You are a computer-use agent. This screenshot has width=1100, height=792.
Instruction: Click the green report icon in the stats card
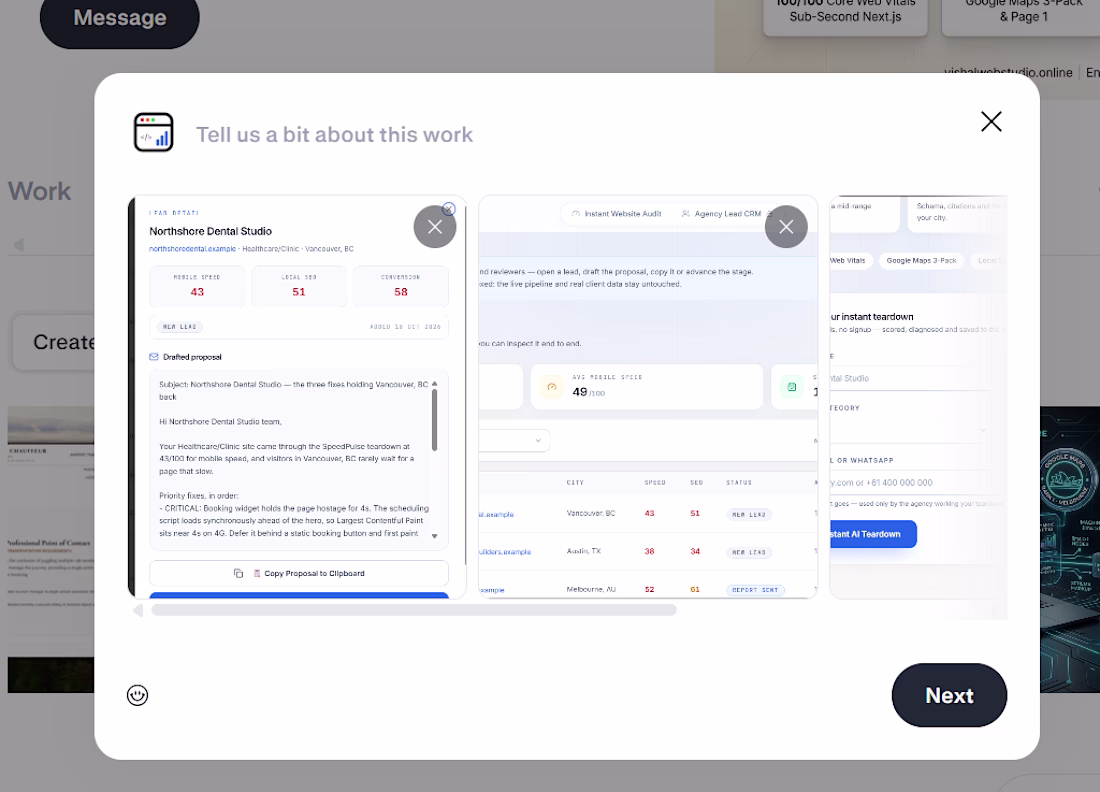792,387
